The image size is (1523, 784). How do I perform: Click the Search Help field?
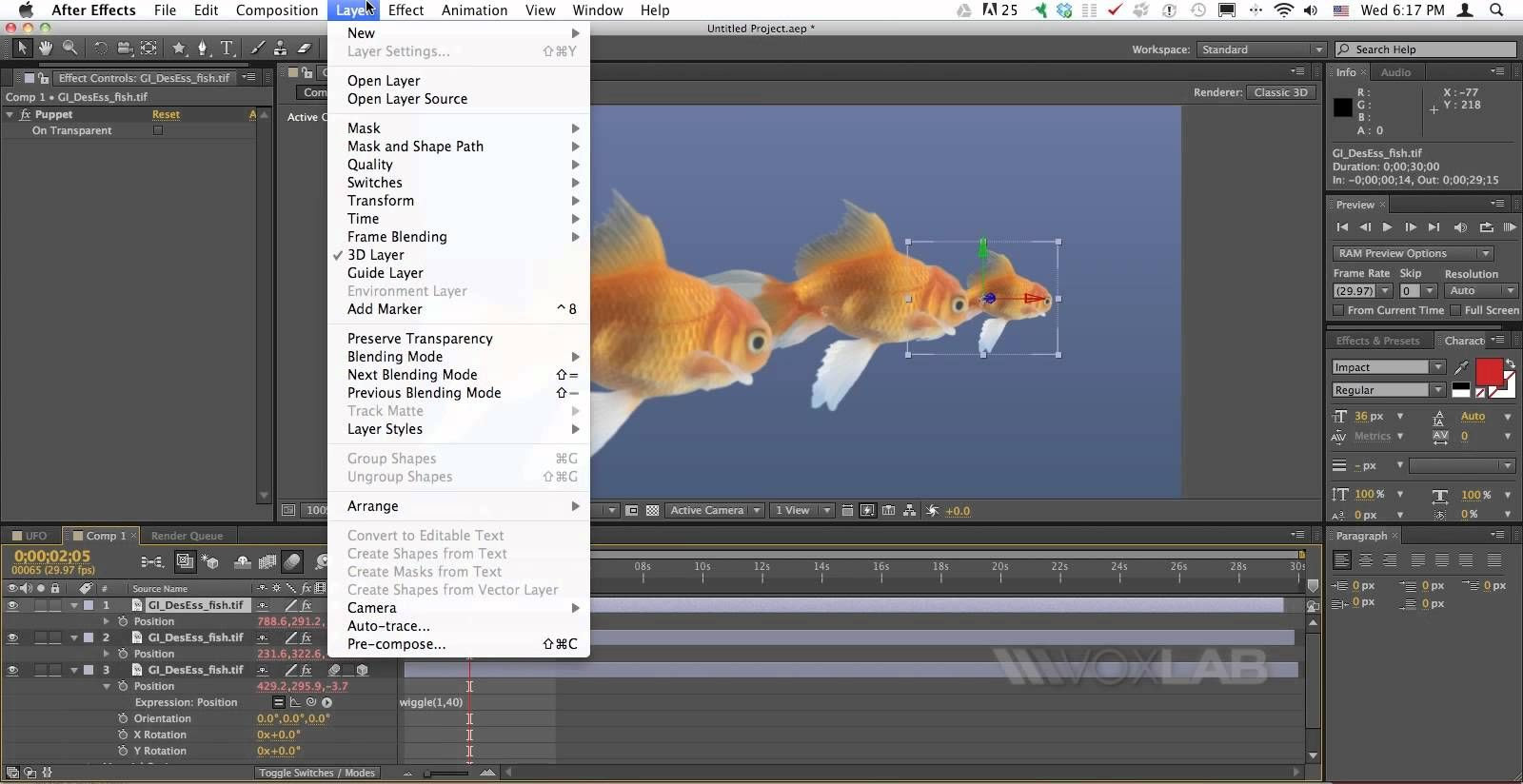click(x=1425, y=49)
